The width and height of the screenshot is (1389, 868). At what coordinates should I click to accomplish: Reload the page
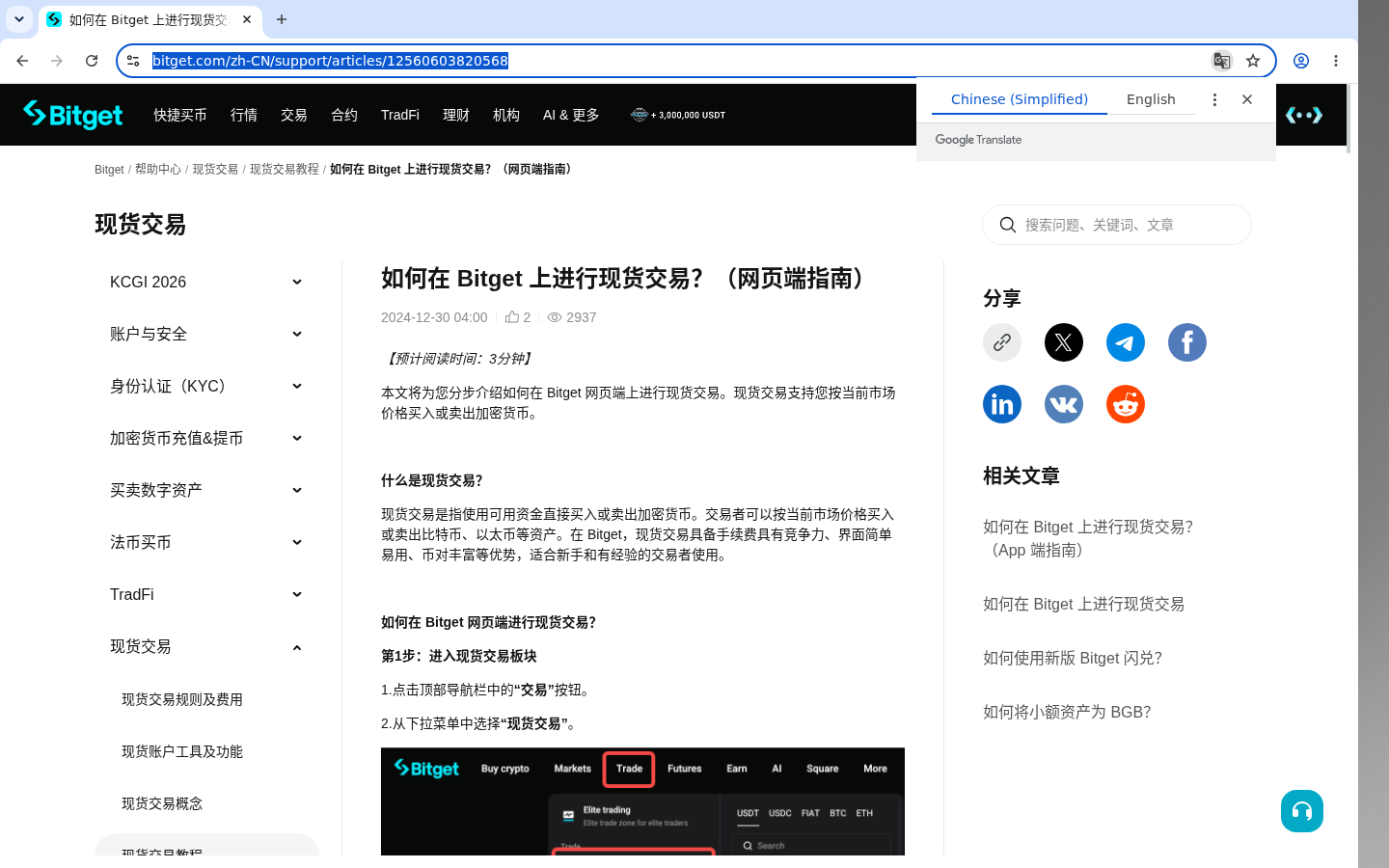[92, 61]
